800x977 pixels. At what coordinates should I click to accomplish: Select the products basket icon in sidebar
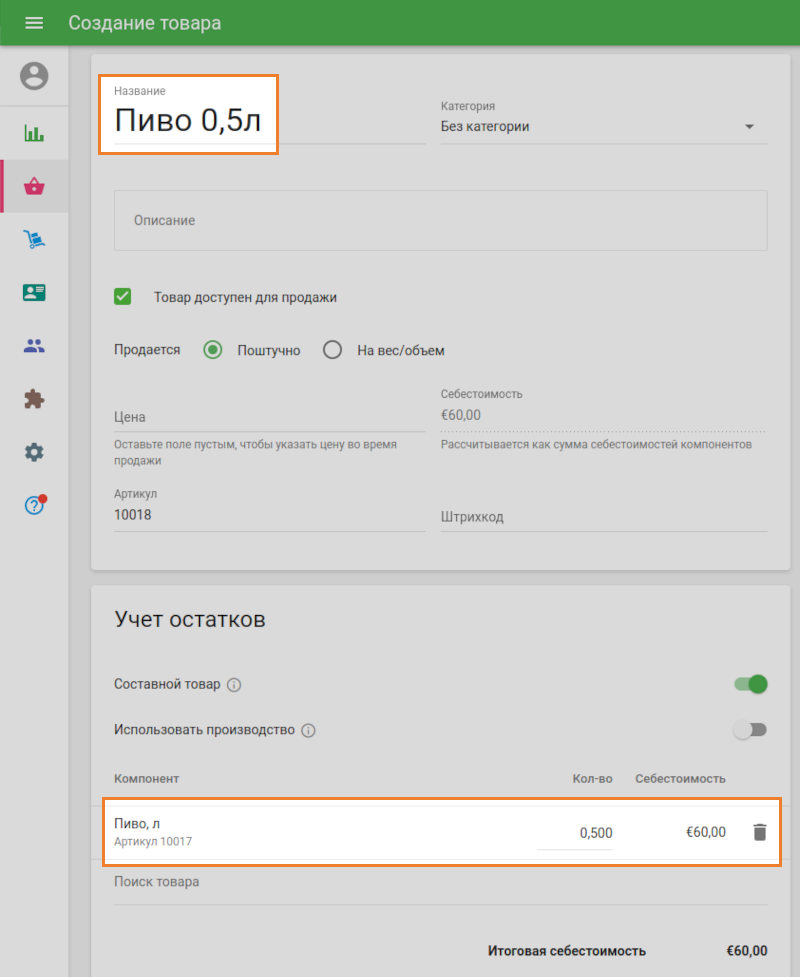coord(34,185)
